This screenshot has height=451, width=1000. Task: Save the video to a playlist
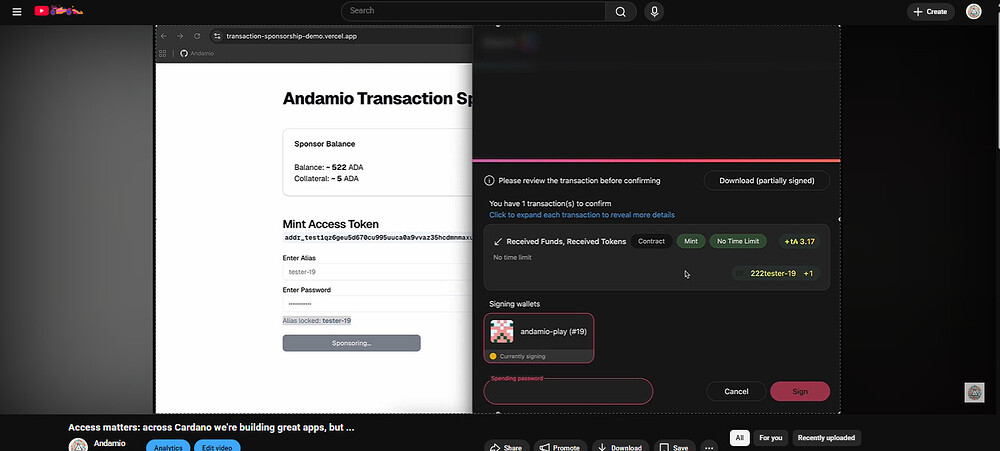673,445
